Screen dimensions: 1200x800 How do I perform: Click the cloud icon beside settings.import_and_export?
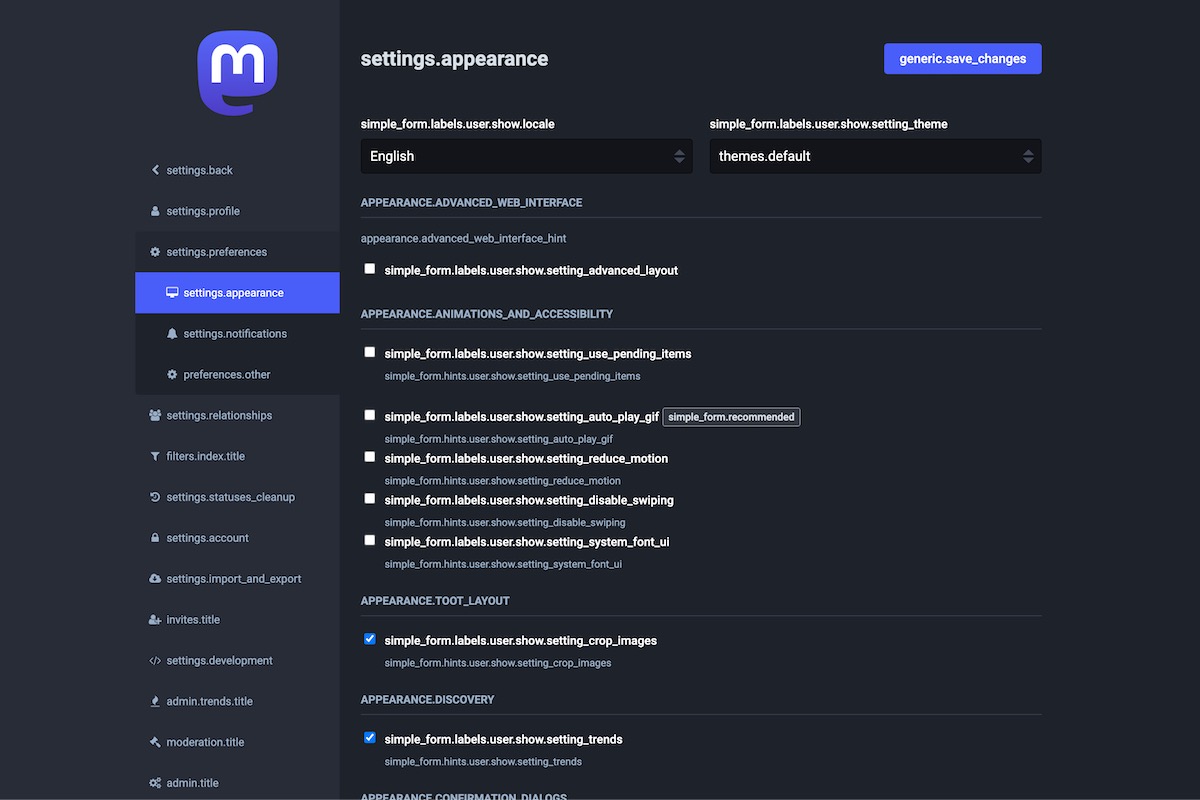pos(155,579)
